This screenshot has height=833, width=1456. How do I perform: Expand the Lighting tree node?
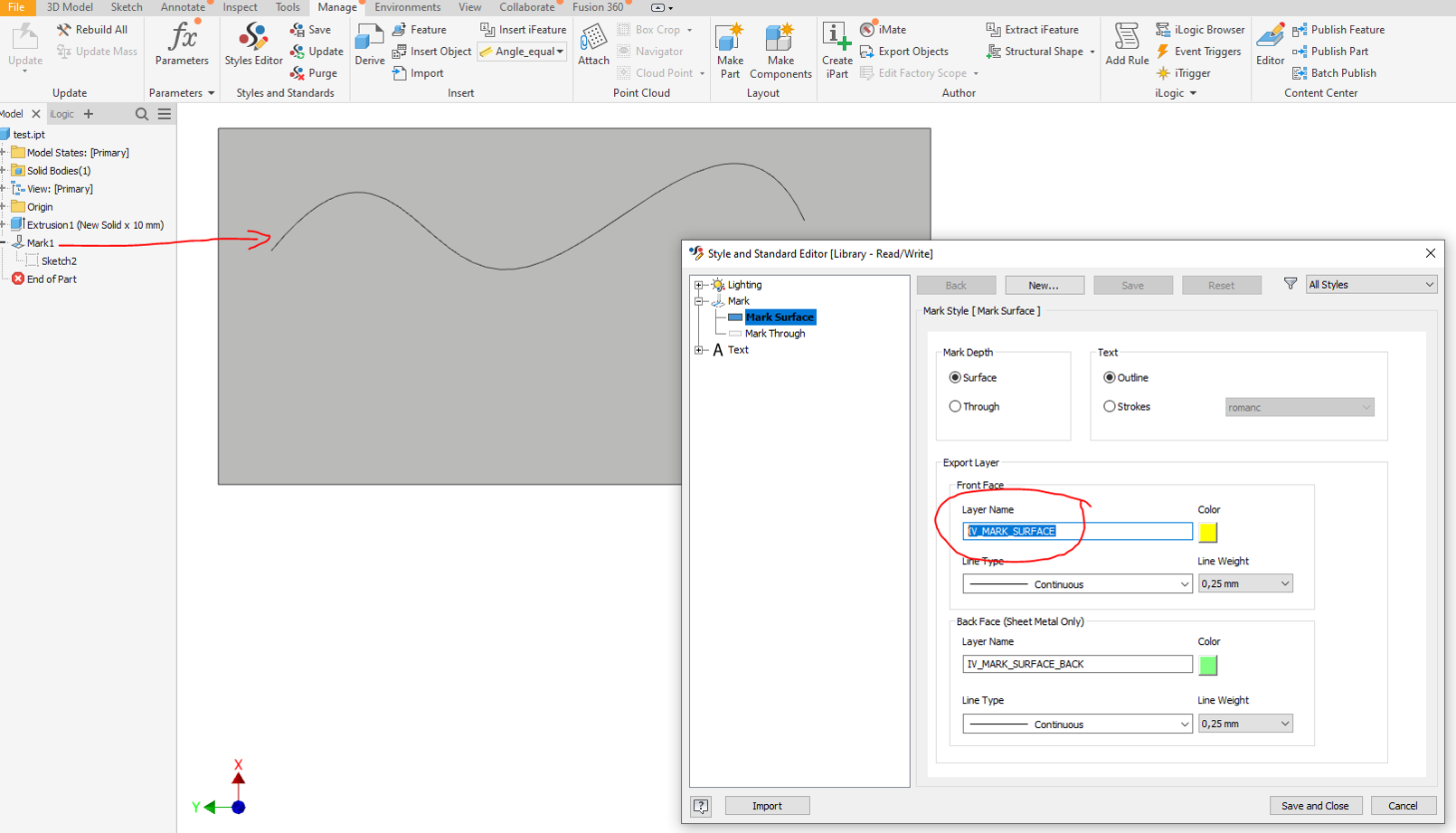pyautogui.click(x=698, y=284)
